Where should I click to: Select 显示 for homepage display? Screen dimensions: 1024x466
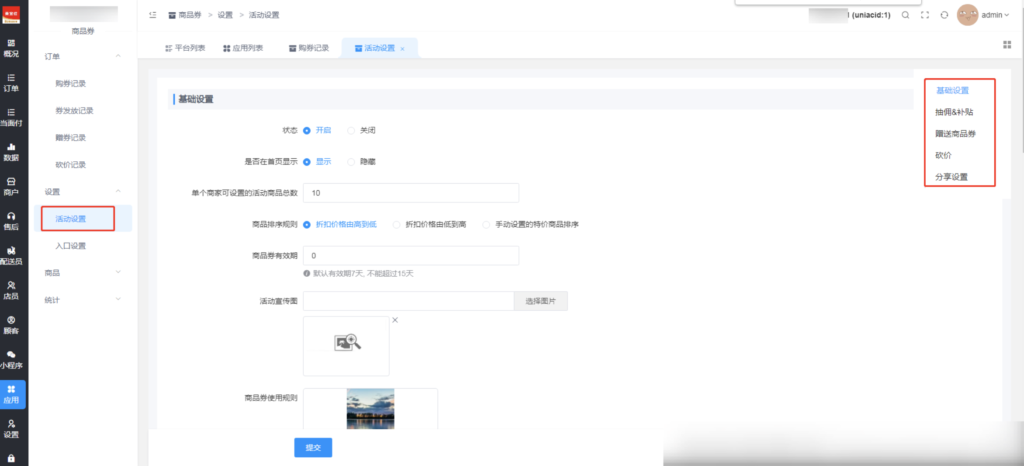tap(317, 161)
